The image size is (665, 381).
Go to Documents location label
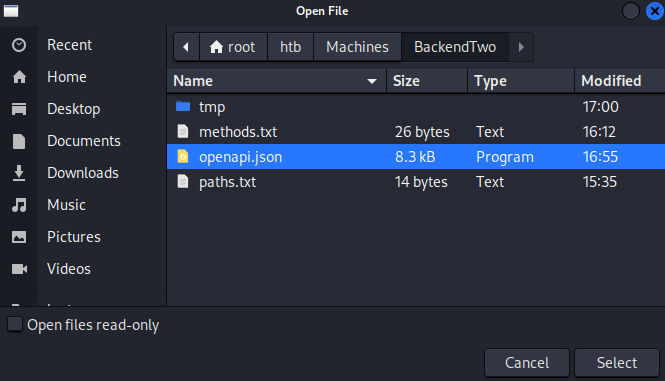(84, 141)
